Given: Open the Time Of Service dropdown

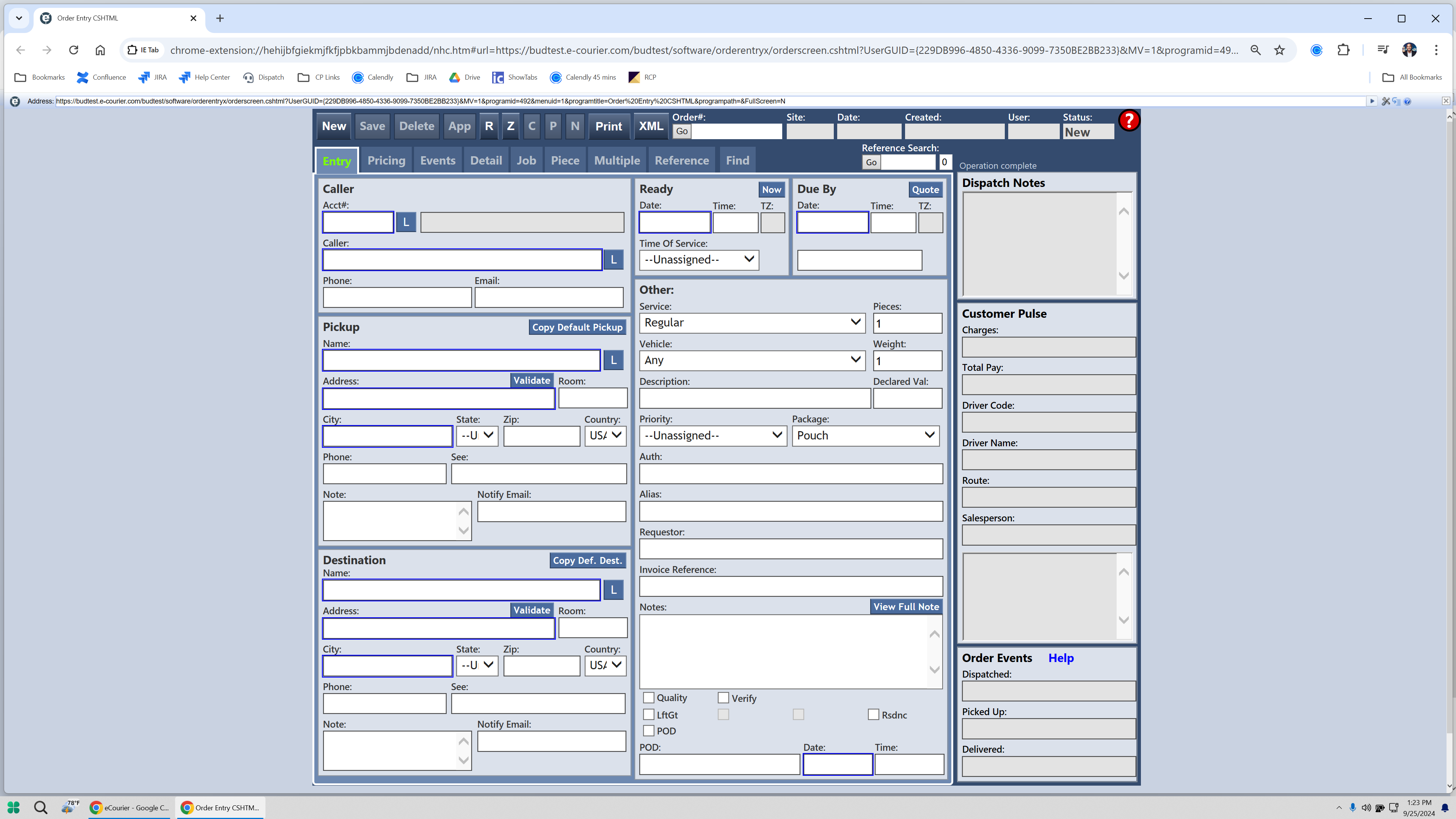Looking at the screenshot, I should [x=699, y=260].
